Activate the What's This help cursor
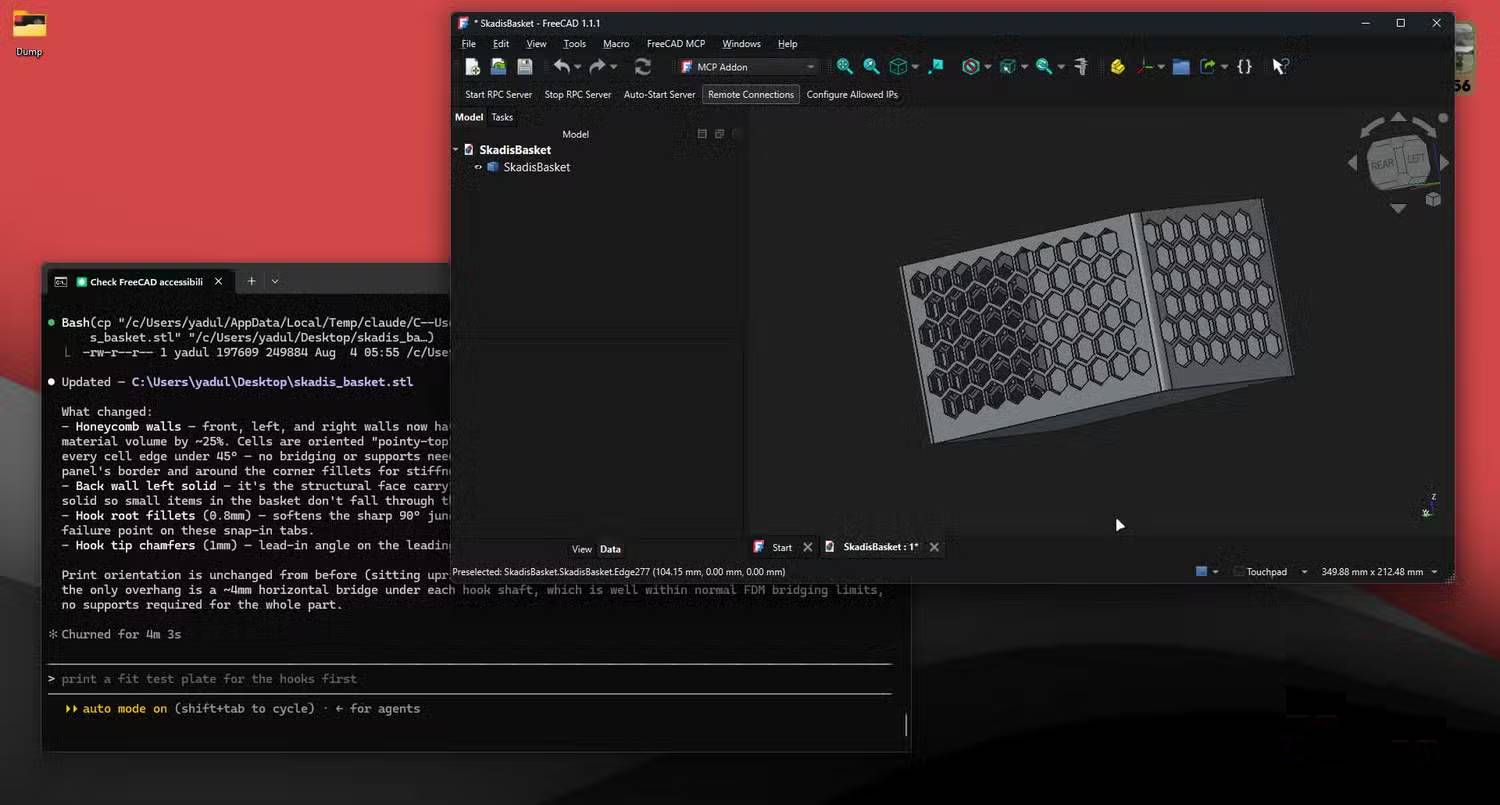The width and height of the screenshot is (1500, 805). point(1280,66)
